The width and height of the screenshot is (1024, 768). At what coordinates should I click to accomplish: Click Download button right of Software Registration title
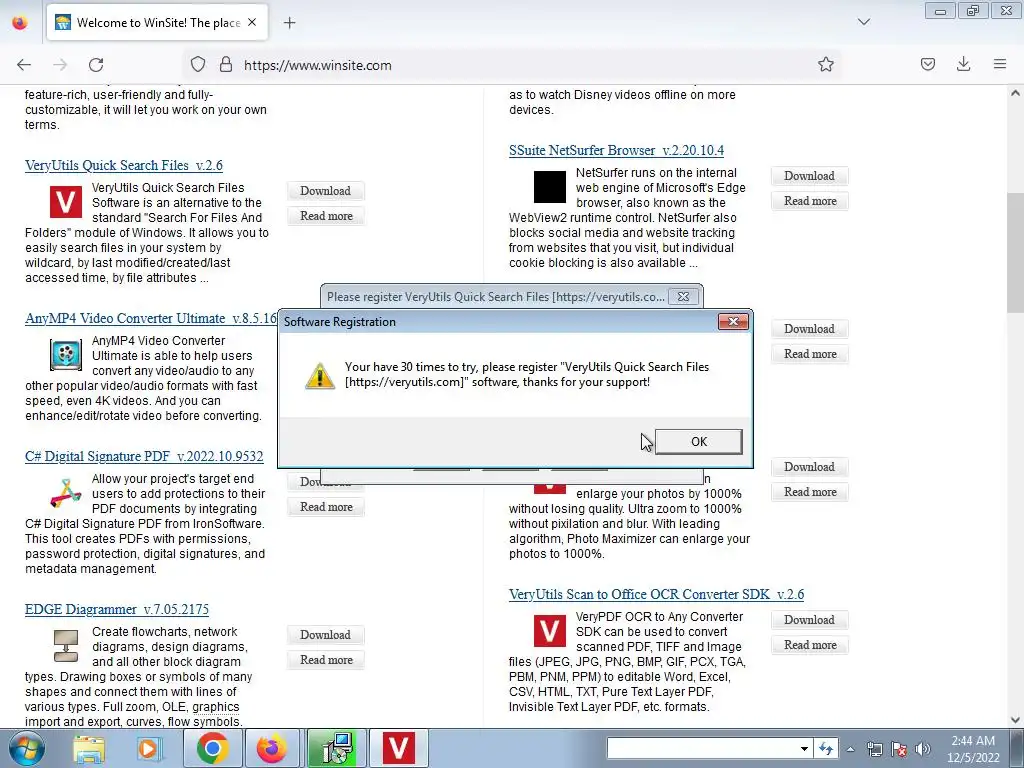(809, 328)
